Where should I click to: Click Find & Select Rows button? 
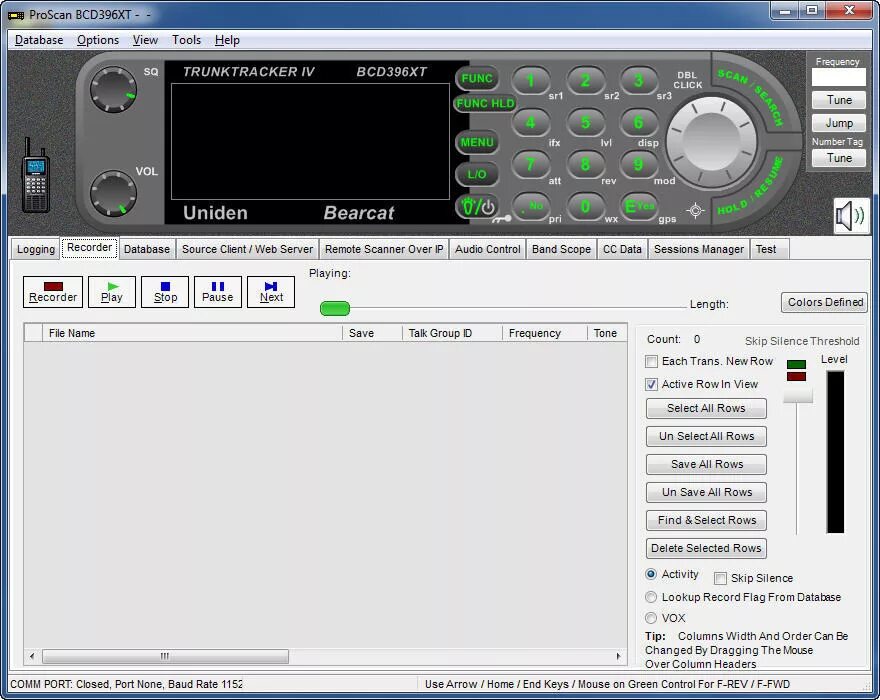pyautogui.click(x=706, y=520)
